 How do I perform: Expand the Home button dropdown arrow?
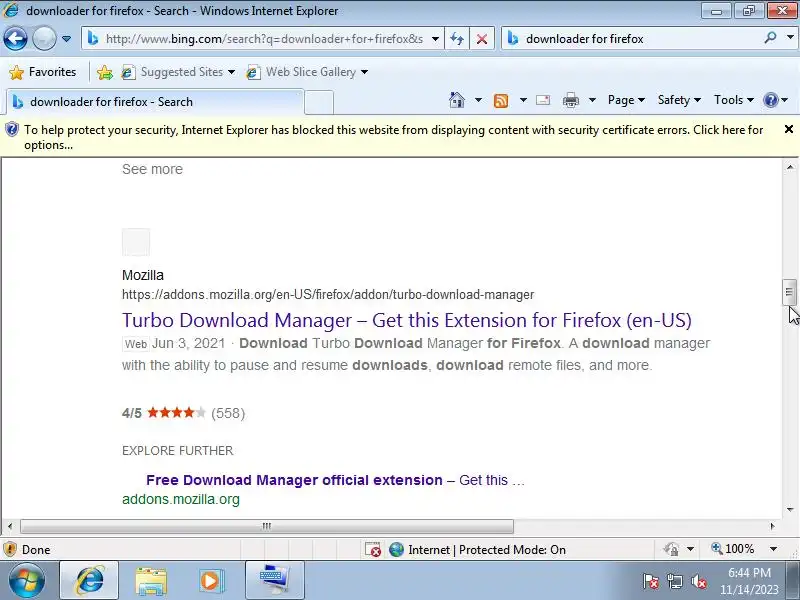[x=478, y=100]
